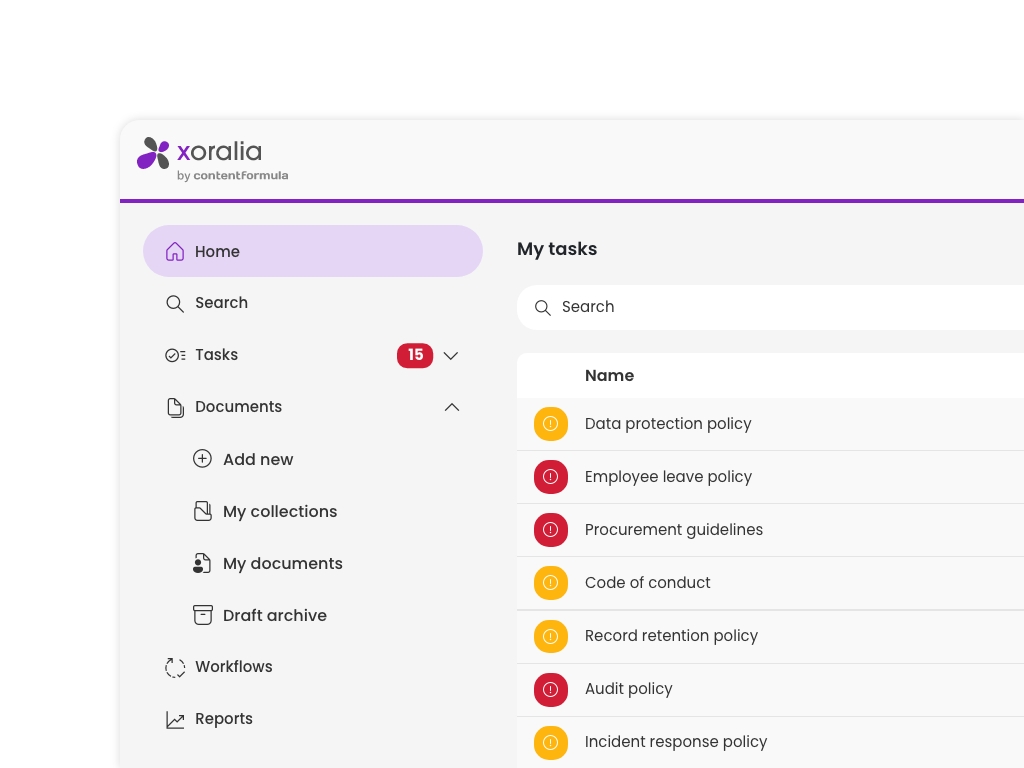Click the Add new plus icon
The height and width of the screenshot is (768, 1024).
202,458
